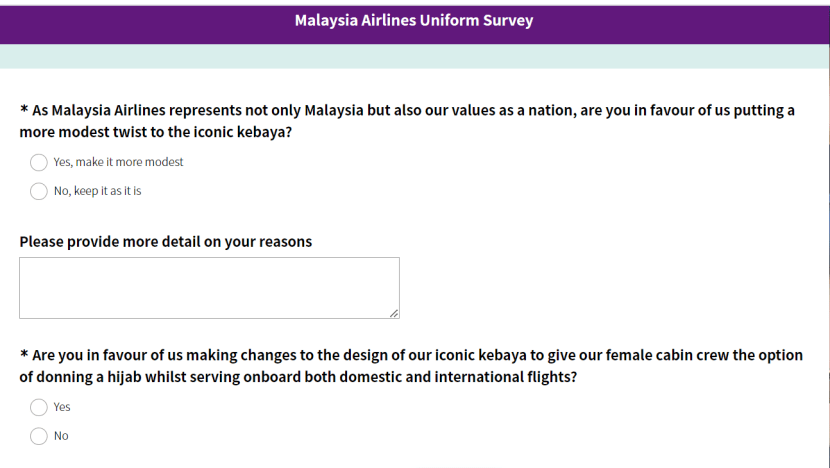Click the required asterisk before "Are you in favour"

pyautogui.click(x=24, y=354)
